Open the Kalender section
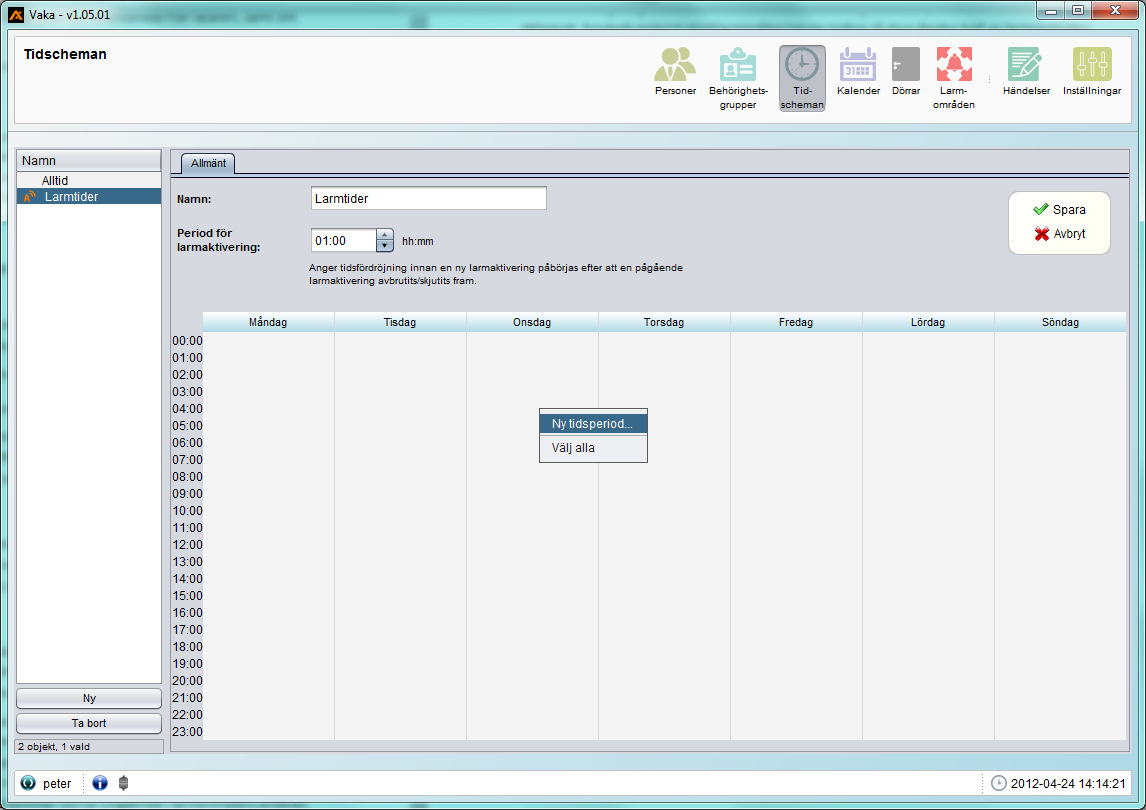The width and height of the screenshot is (1146, 810). click(858, 71)
